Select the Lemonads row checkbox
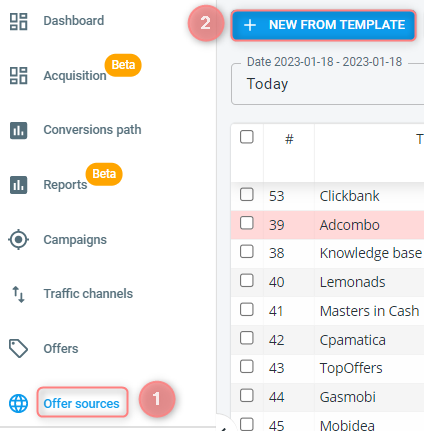The image size is (424, 431). (247, 280)
